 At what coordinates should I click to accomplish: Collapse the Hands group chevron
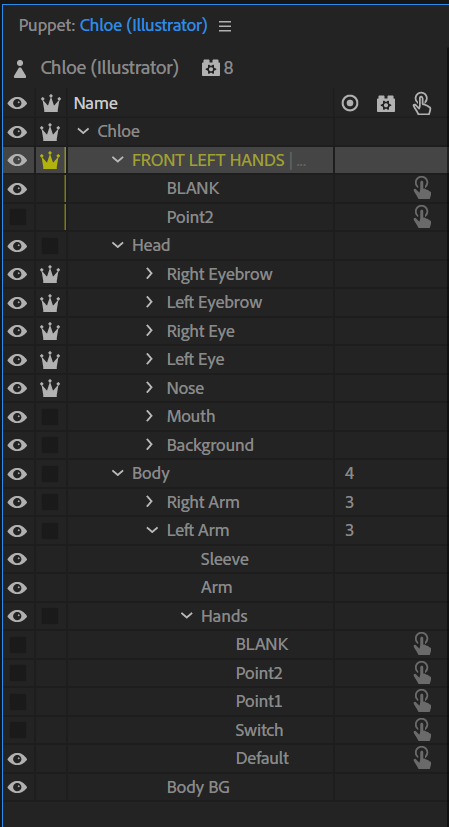tap(186, 616)
